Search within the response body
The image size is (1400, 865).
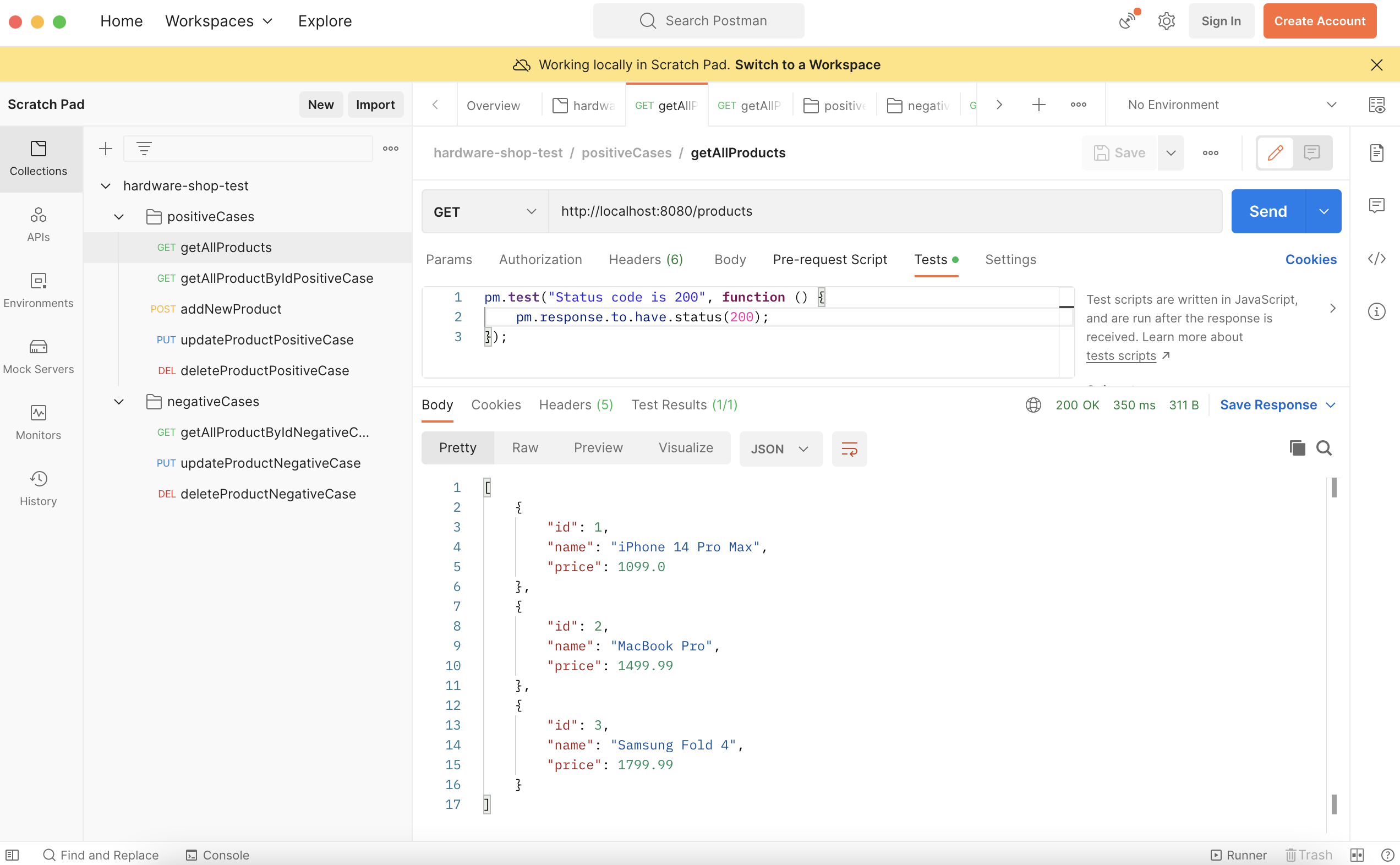point(1325,448)
